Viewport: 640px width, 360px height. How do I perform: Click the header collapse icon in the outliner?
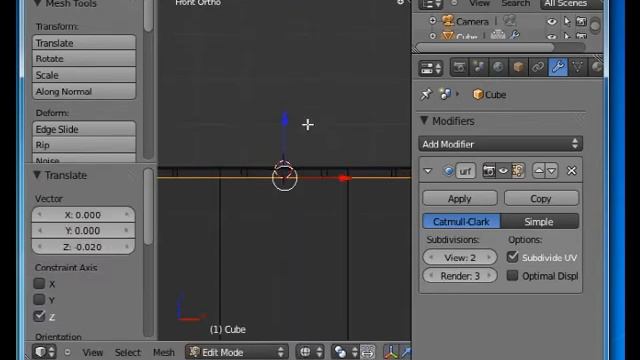(454, 3)
